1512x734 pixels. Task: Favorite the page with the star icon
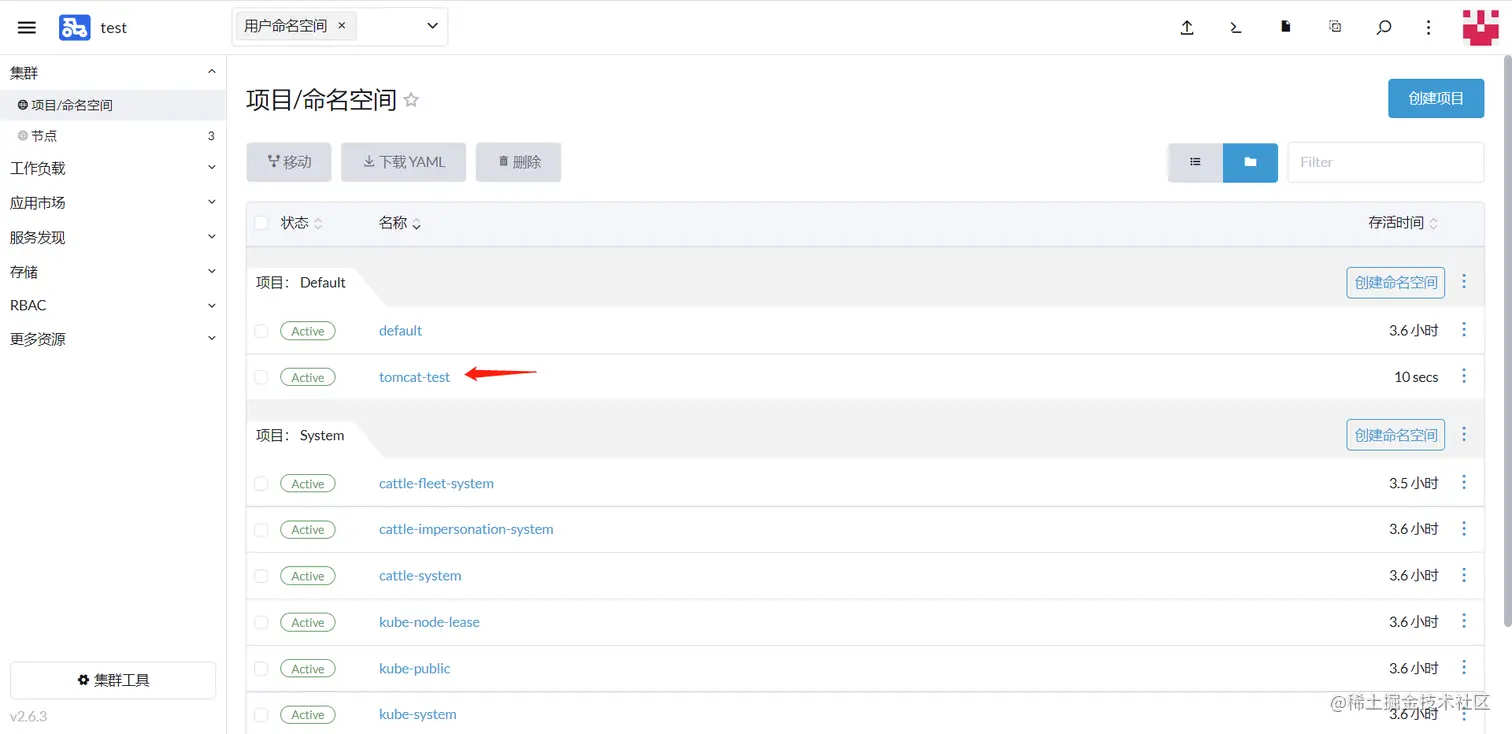[411, 100]
